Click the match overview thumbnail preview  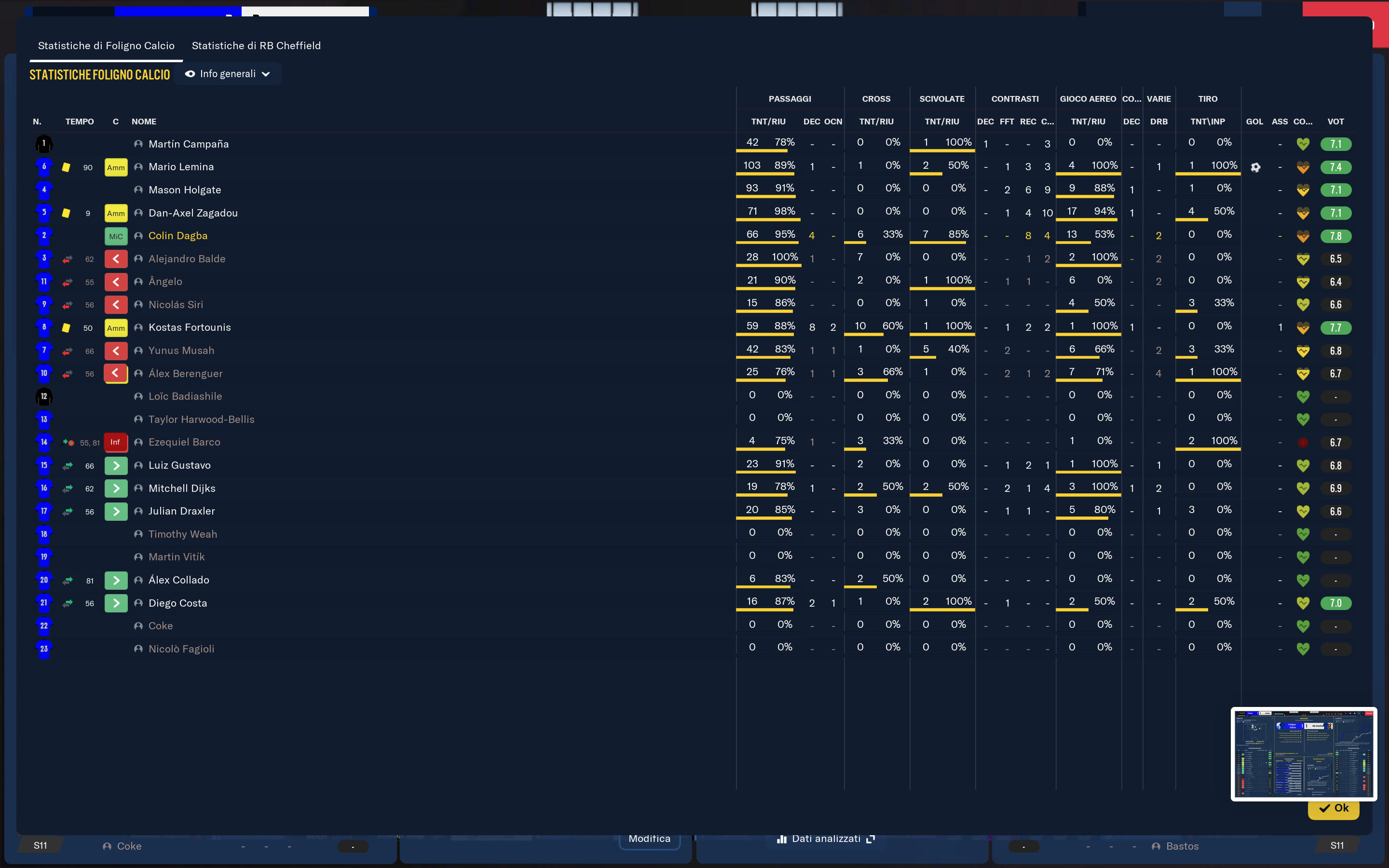[1304, 754]
